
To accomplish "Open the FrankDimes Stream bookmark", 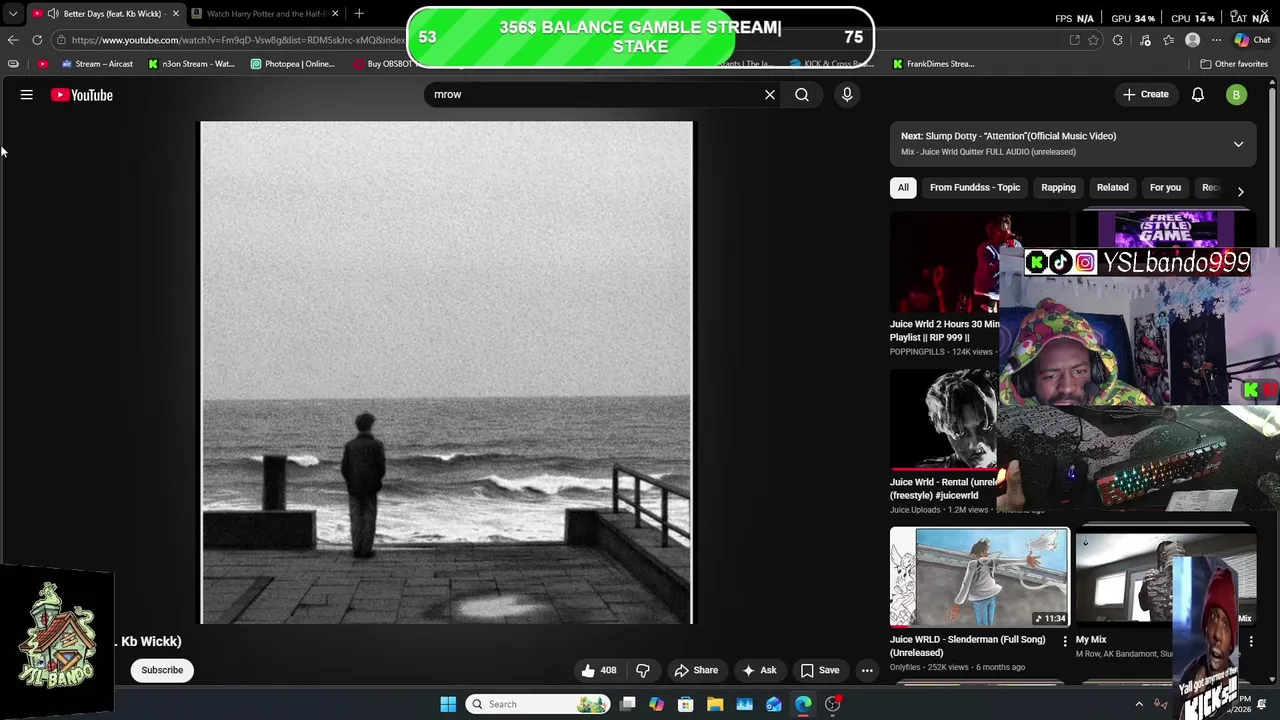I will point(933,64).
